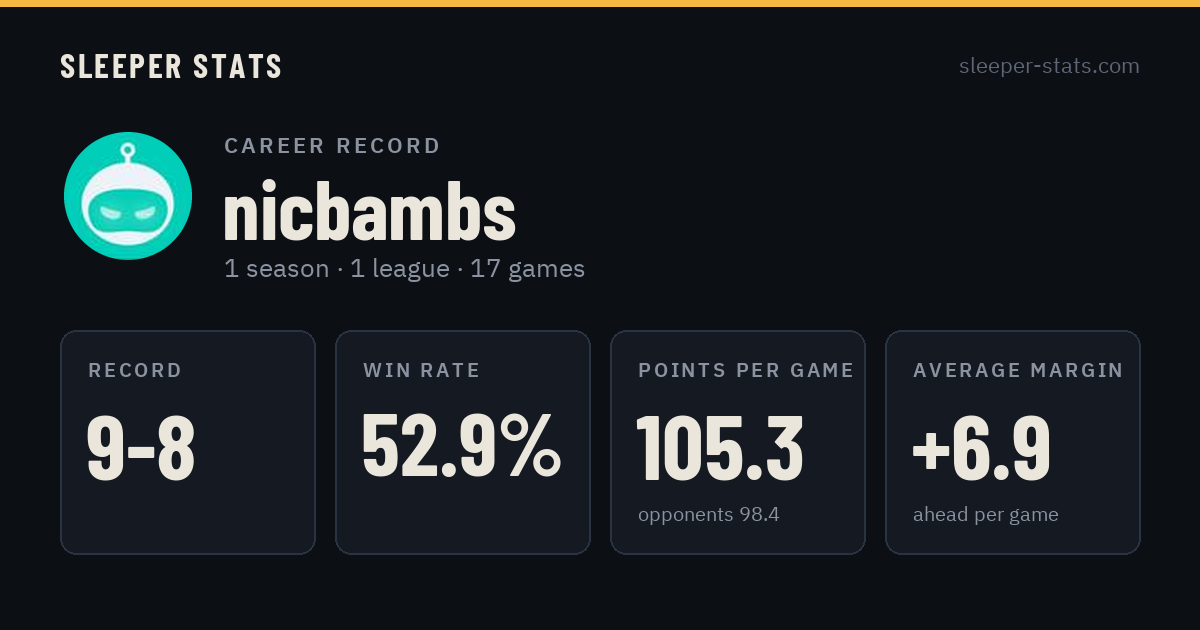This screenshot has height=630, width=1200.
Task: Click the CAREER RECORD label
Action: point(332,146)
